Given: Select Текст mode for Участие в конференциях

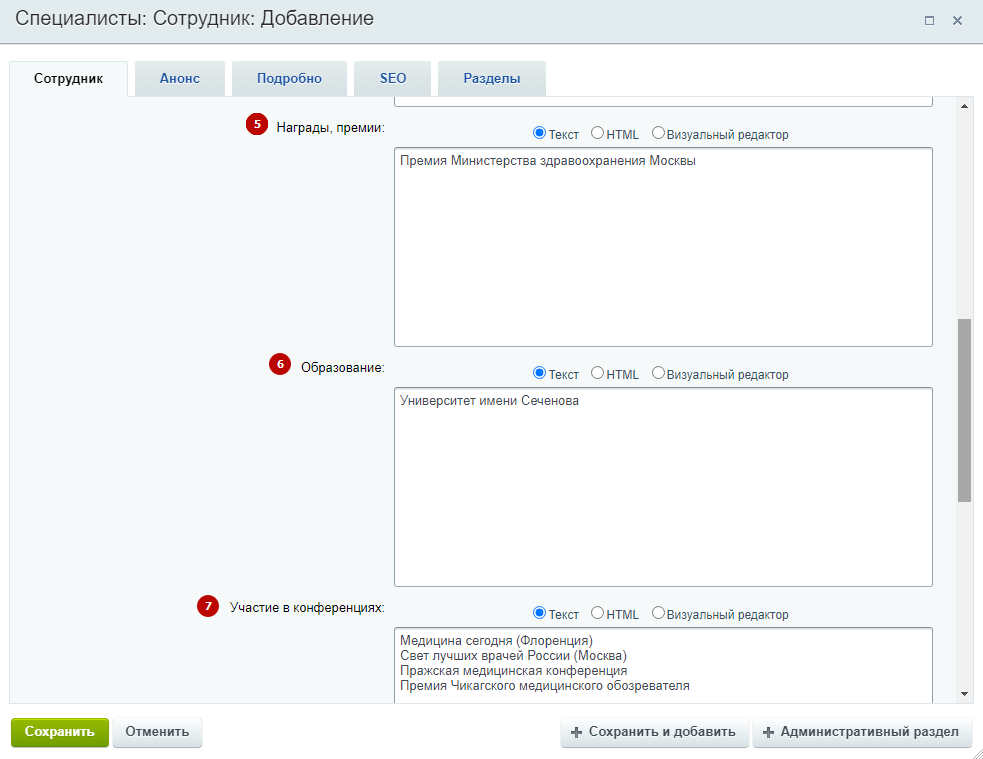Looking at the screenshot, I should point(539,613).
